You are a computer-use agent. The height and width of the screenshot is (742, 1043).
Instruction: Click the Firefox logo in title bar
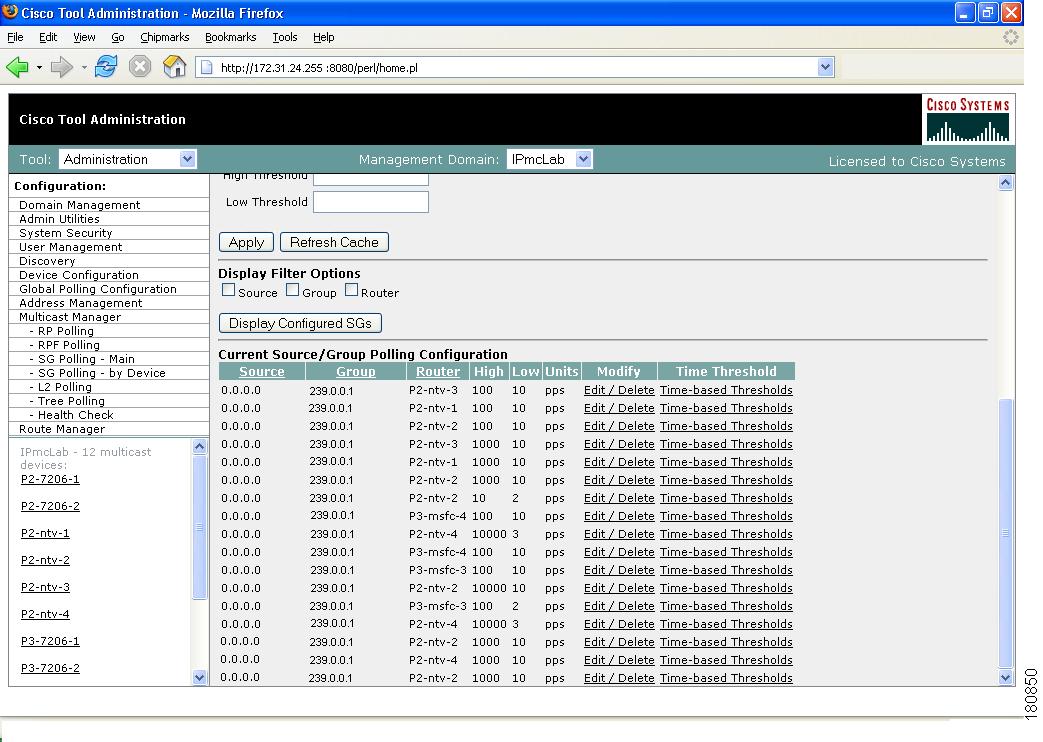point(10,11)
